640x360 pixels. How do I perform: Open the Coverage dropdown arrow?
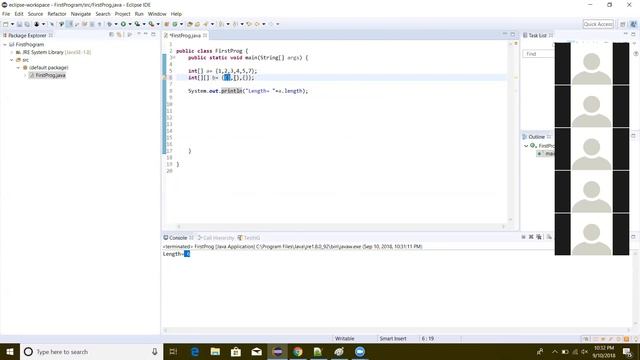point(144,24)
